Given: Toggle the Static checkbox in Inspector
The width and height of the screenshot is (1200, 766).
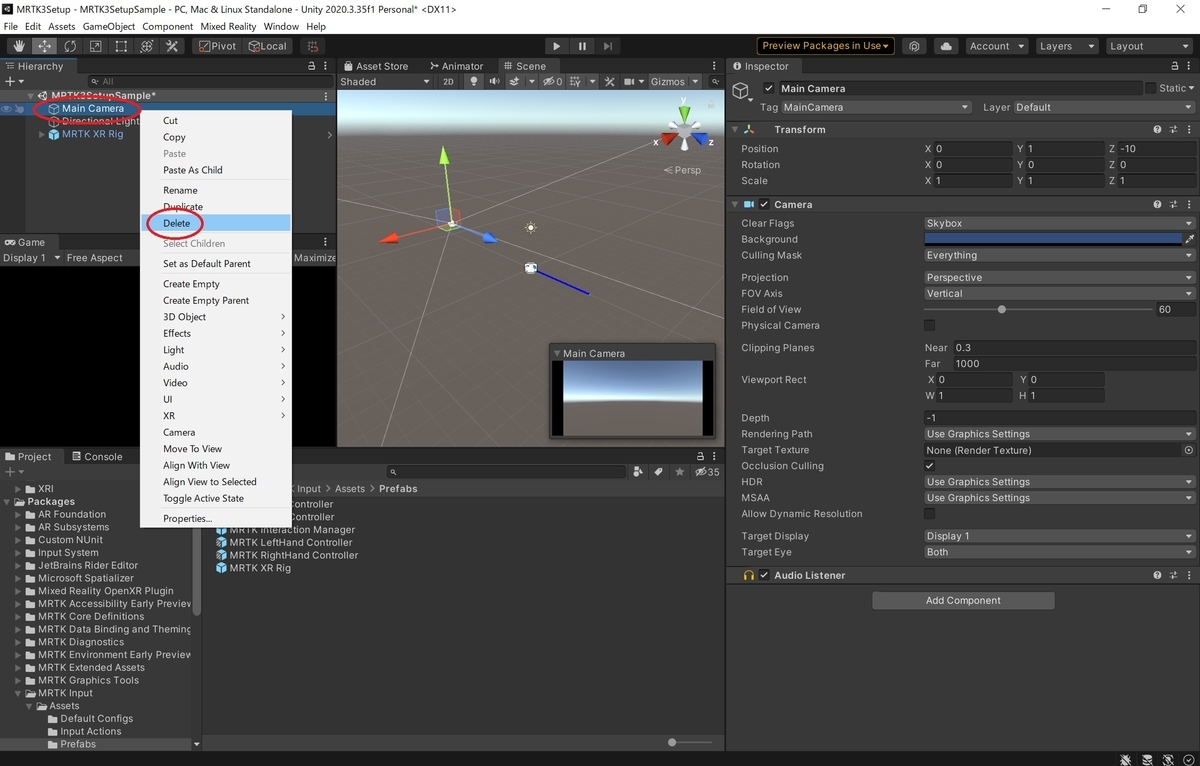Looking at the screenshot, I should (1151, 88).
